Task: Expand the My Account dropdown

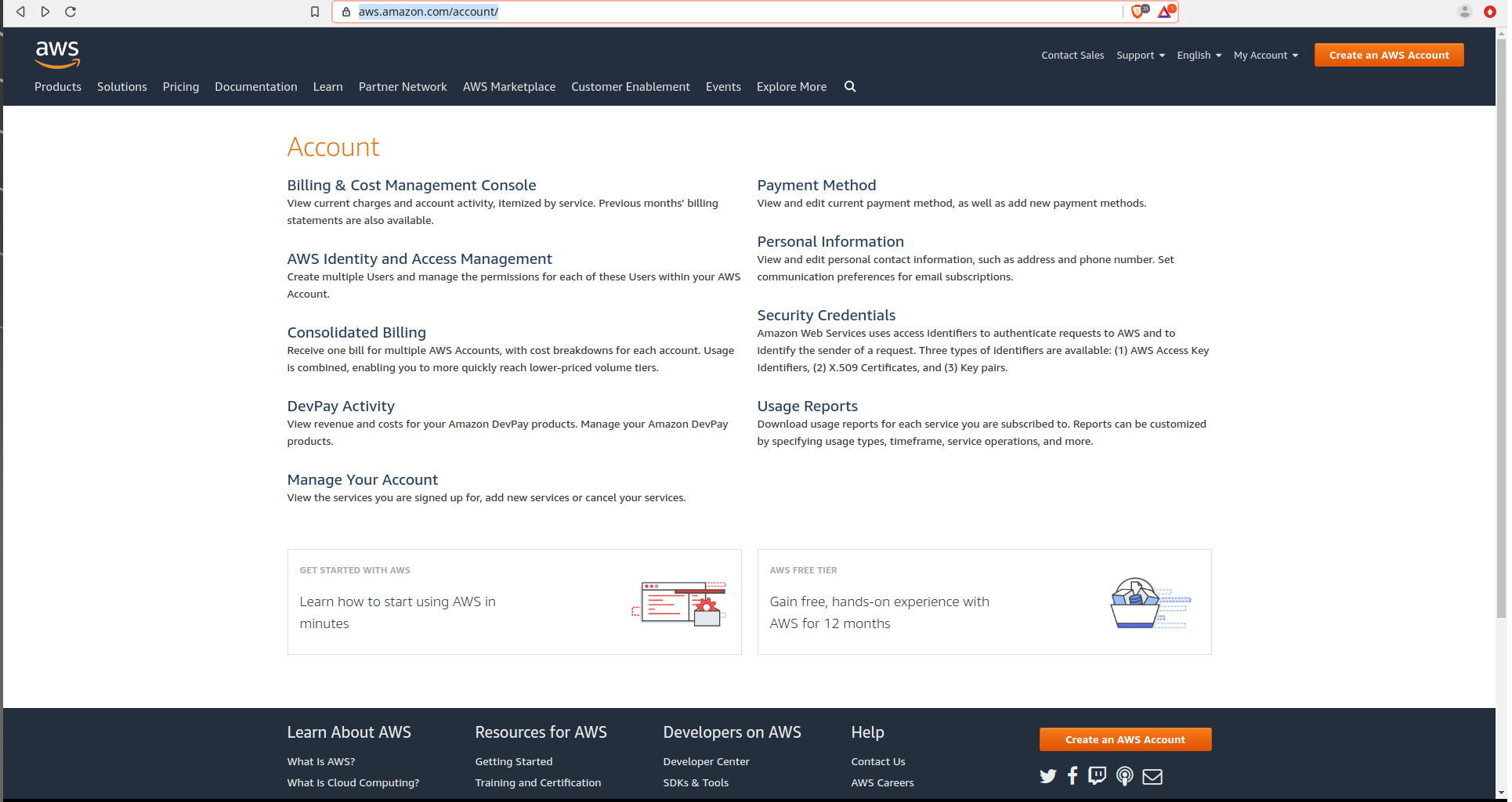Action: tap(1266, 56)
